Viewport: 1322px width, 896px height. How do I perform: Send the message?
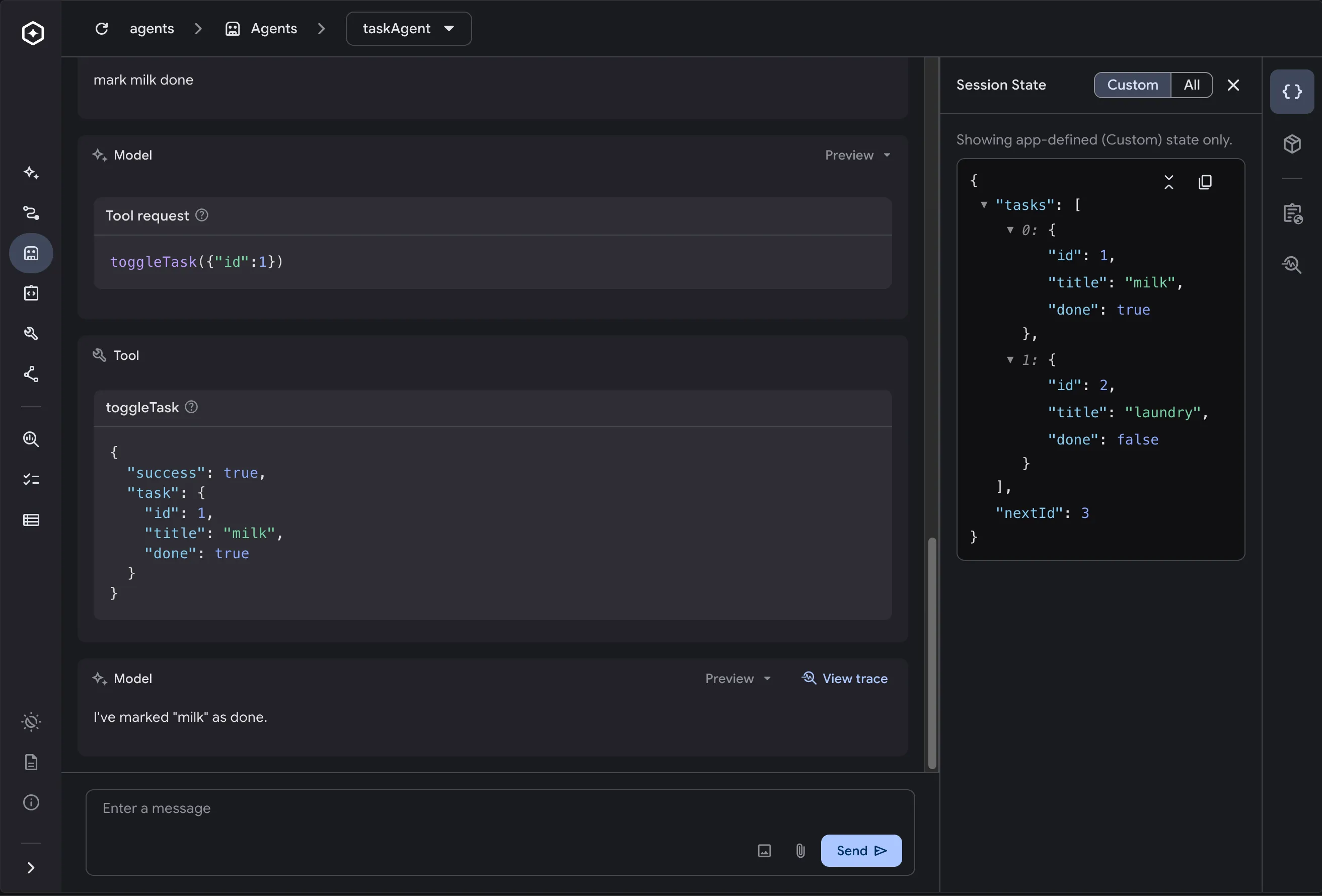tap(861, 851)
